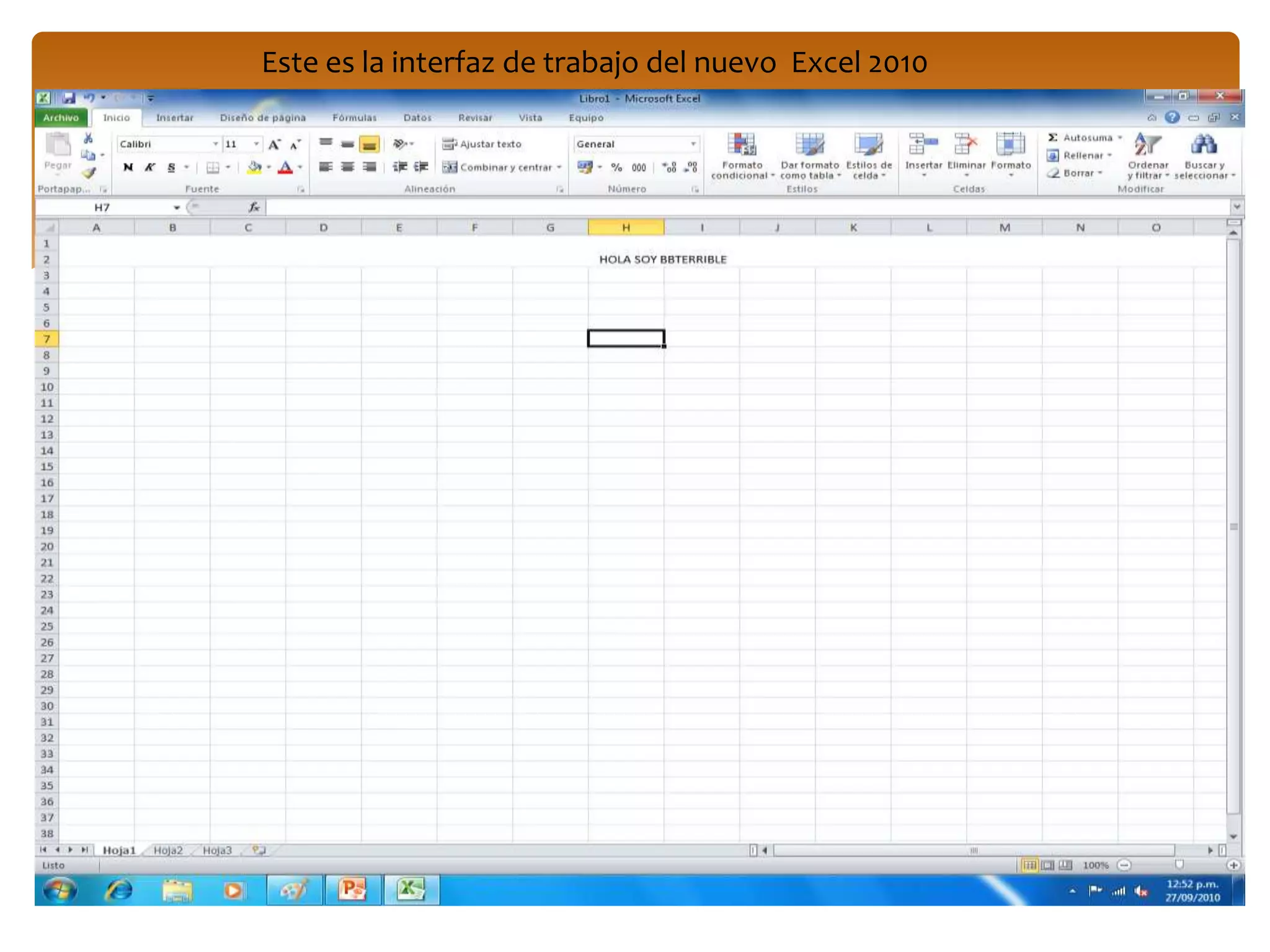Click the fx insert function icon

pyautogui.click(x=254, y=207)
